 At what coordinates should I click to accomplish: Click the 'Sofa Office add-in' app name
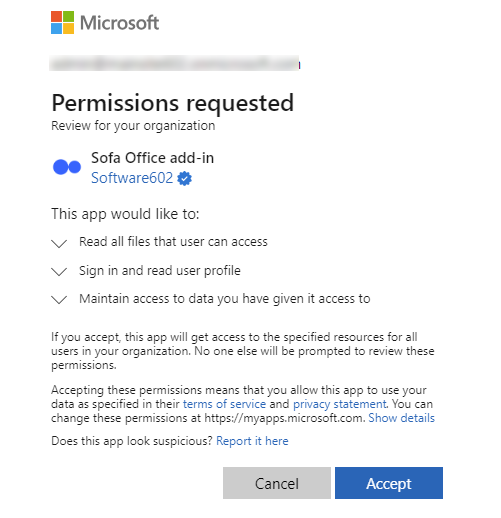click(153, 158)
